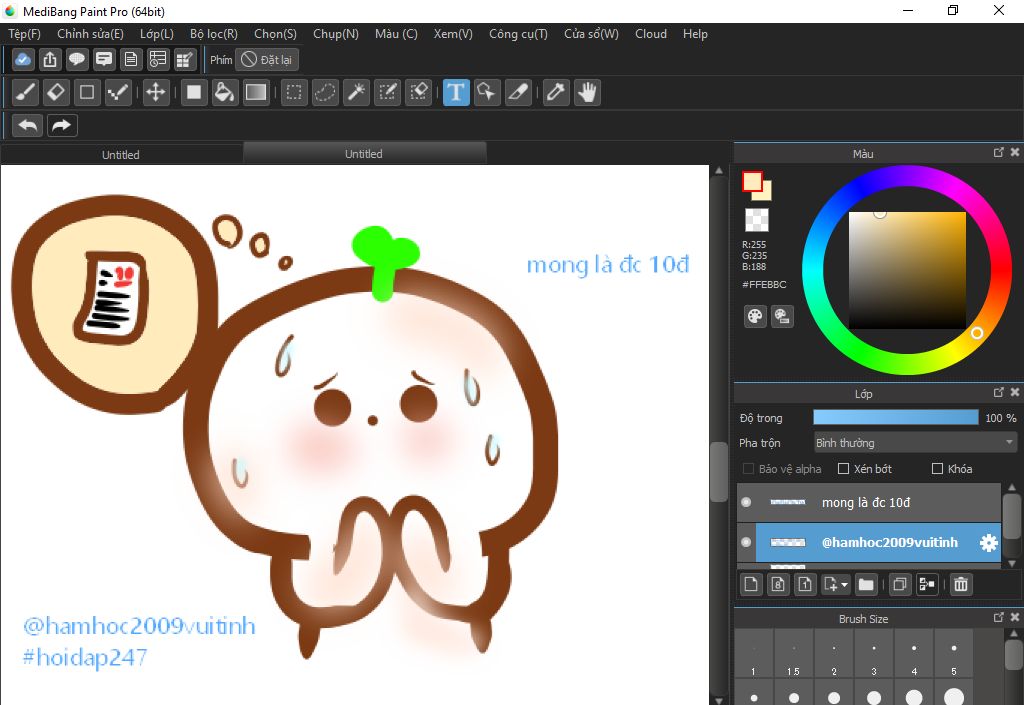Expand the add-layer dropdown arrow
Viewport: 1024px width, 705px height.
[845, 585]
